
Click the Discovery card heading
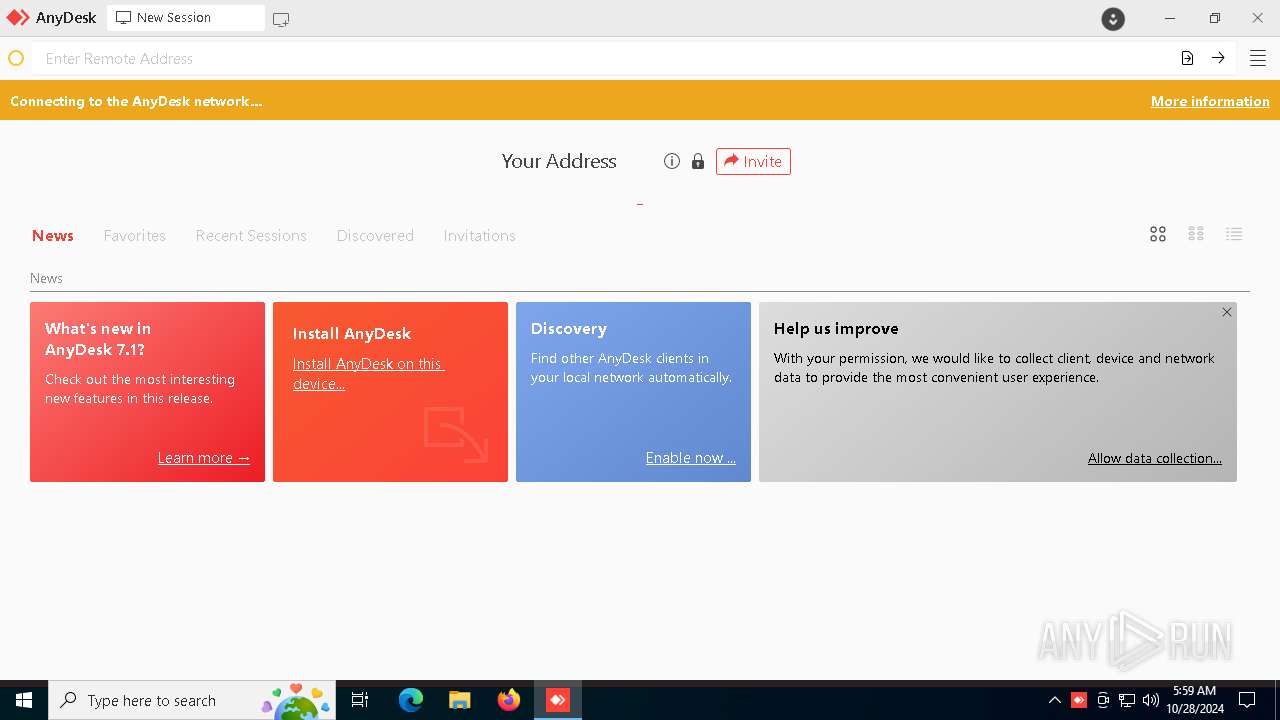(x=569, y=328)
